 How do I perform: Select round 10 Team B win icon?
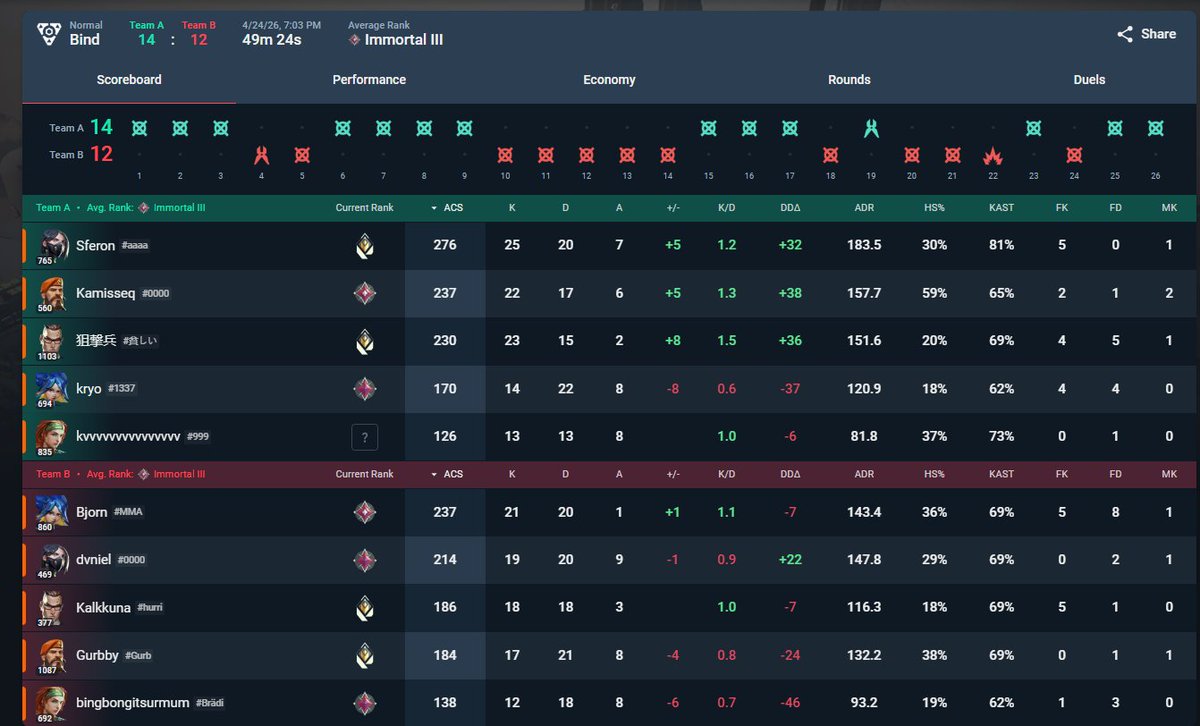(505, 155)
